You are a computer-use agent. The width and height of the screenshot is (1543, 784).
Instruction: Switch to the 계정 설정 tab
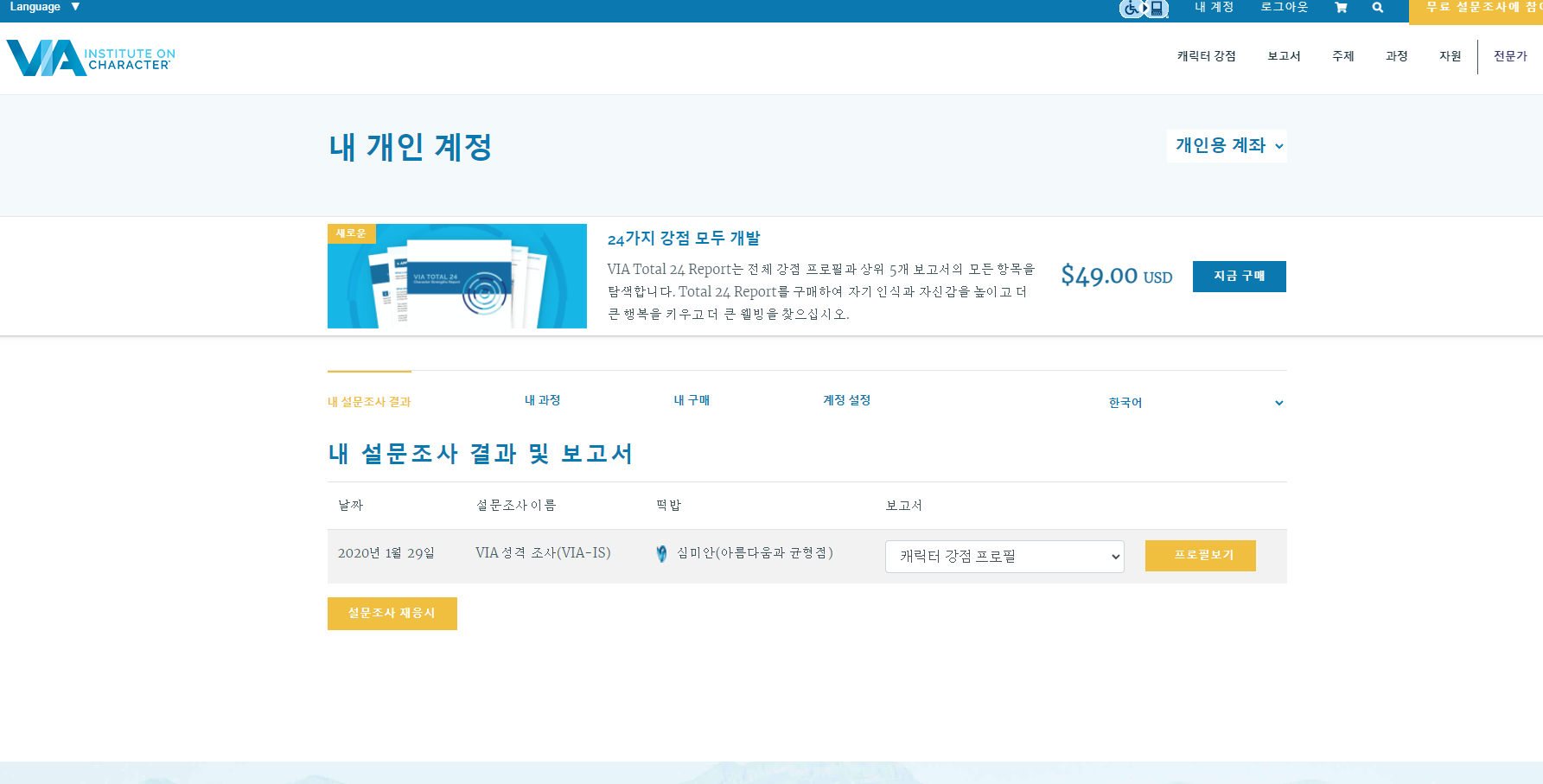846,400
